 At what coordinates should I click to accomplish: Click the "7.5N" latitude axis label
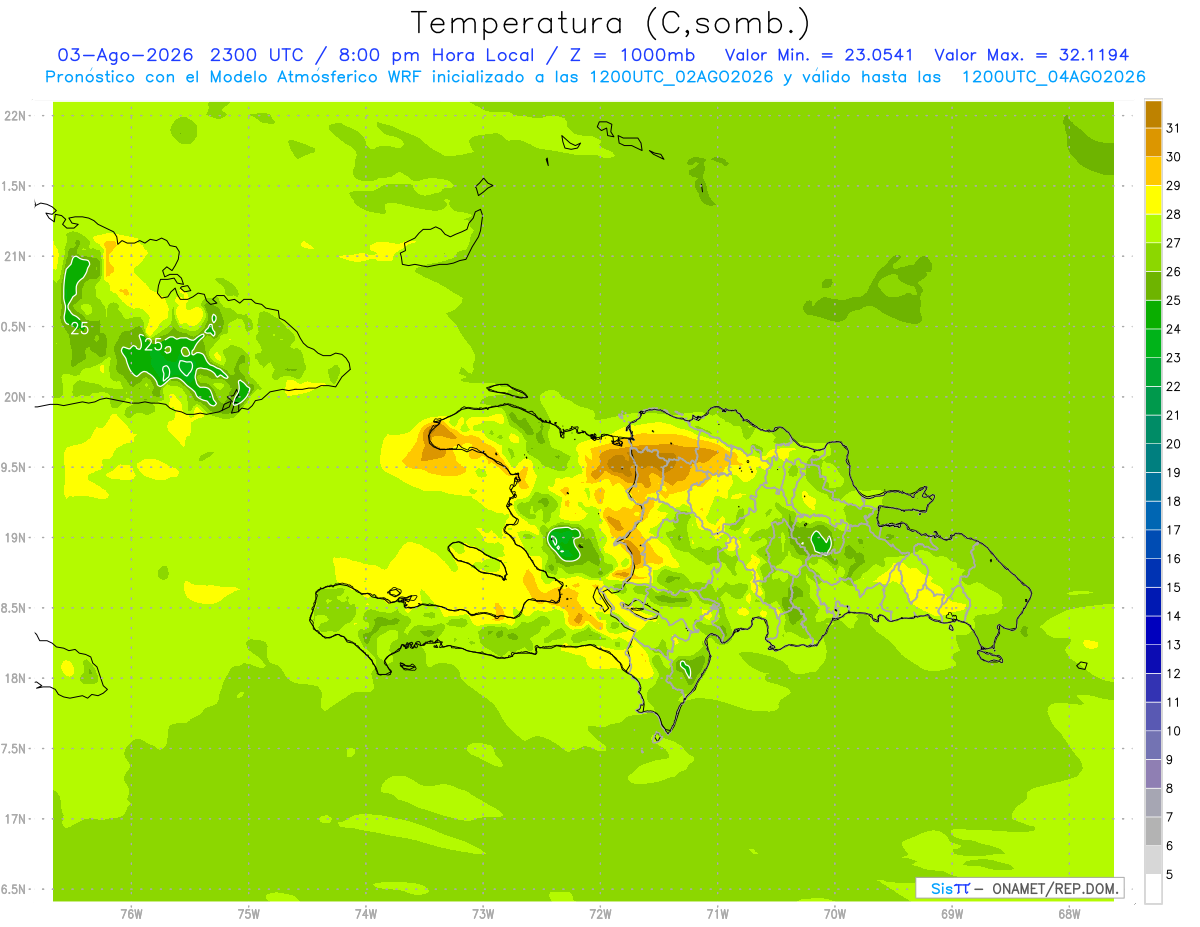15,749
